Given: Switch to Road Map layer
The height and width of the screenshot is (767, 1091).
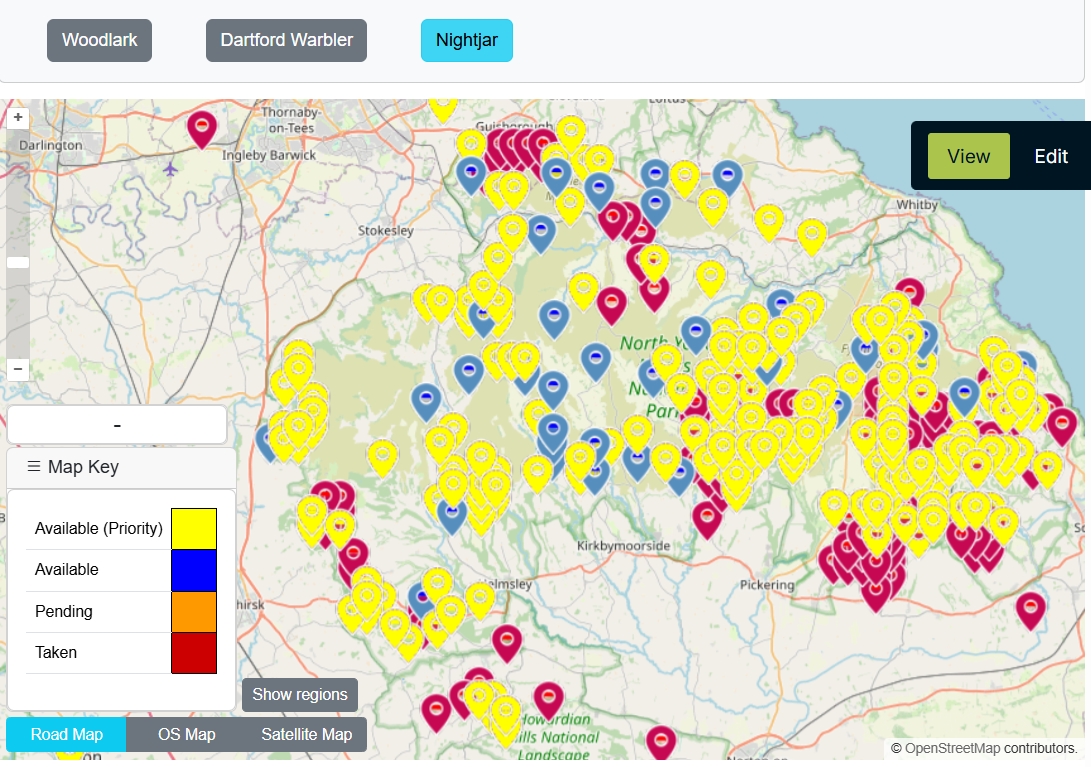Looking at the screenshot, I should click(67, 734).
